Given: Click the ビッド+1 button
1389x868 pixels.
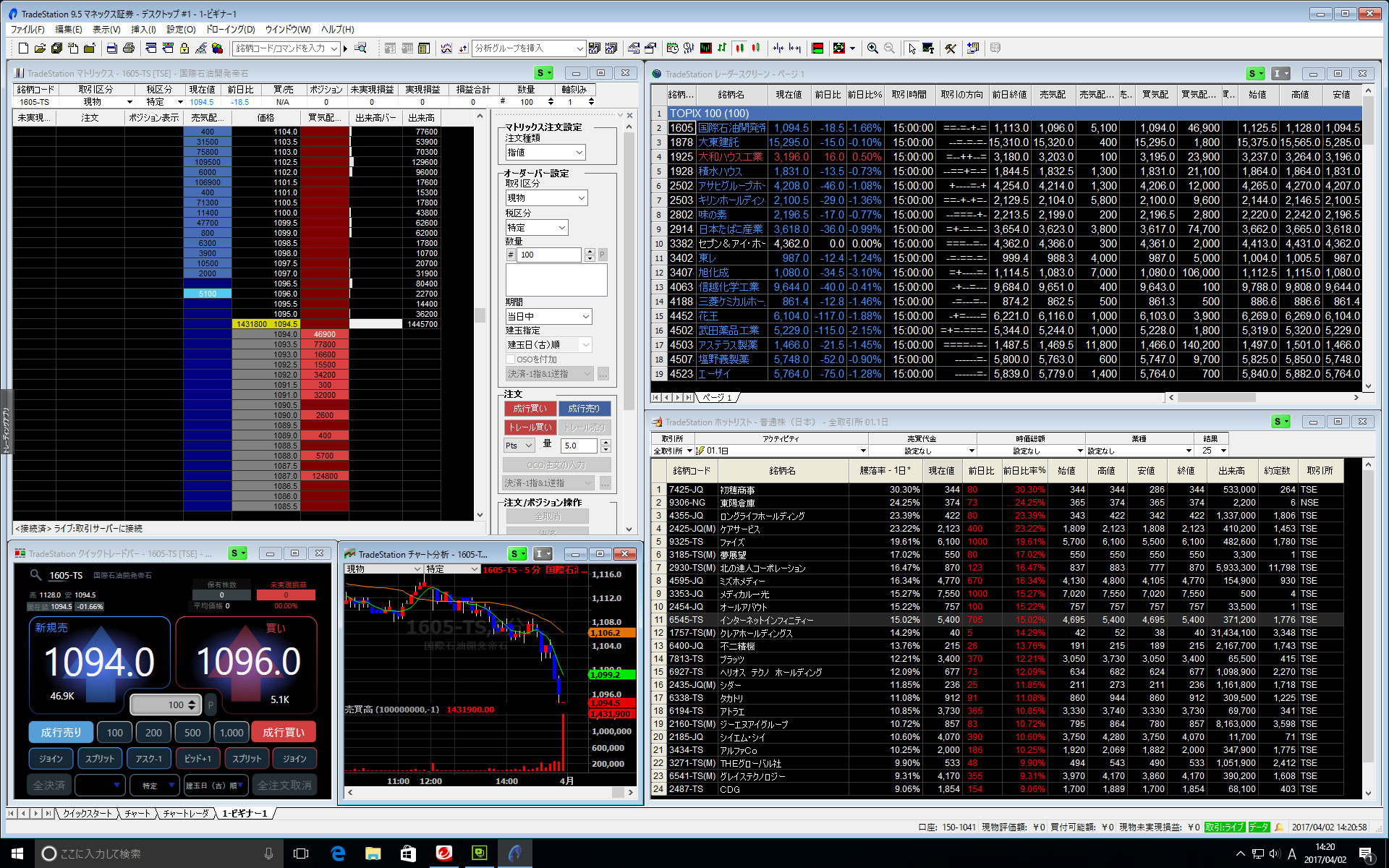Looking at the screenshot, I should point(197,759).
